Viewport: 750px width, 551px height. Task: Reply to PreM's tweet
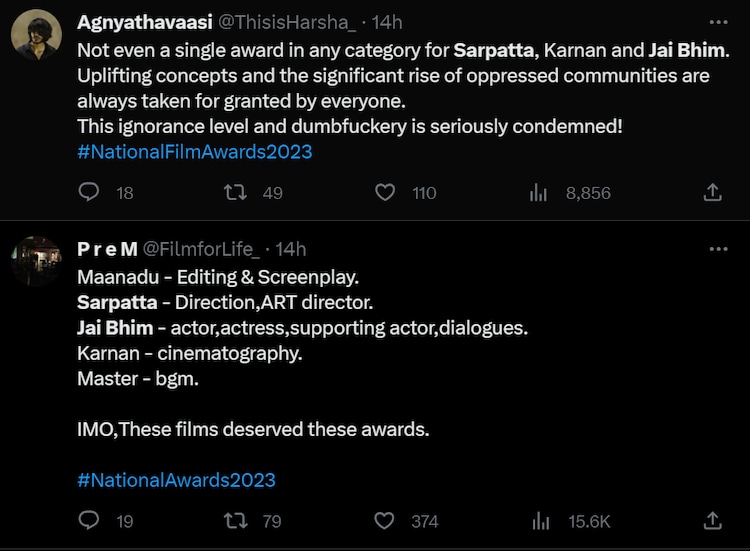click(90, 521)
